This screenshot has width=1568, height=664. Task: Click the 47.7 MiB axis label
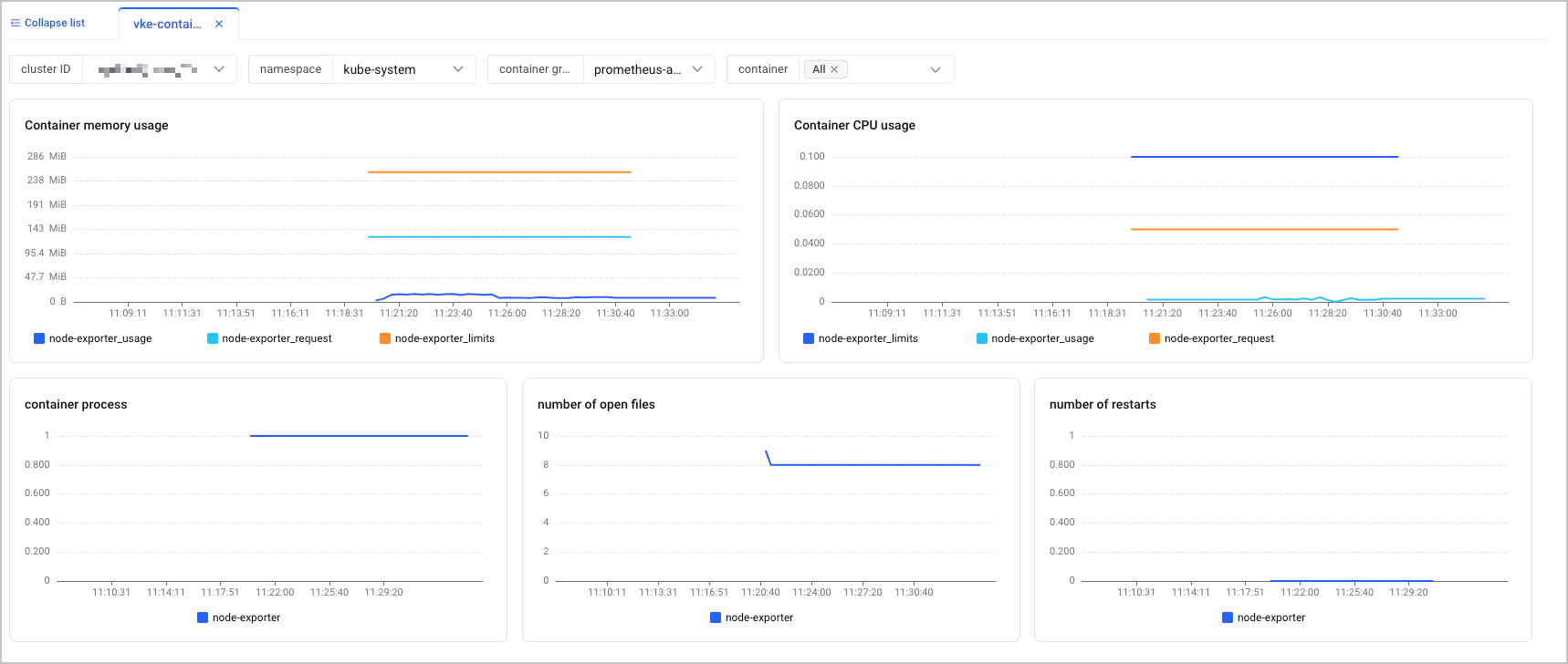pyautogui.click(x=46, y=276)
